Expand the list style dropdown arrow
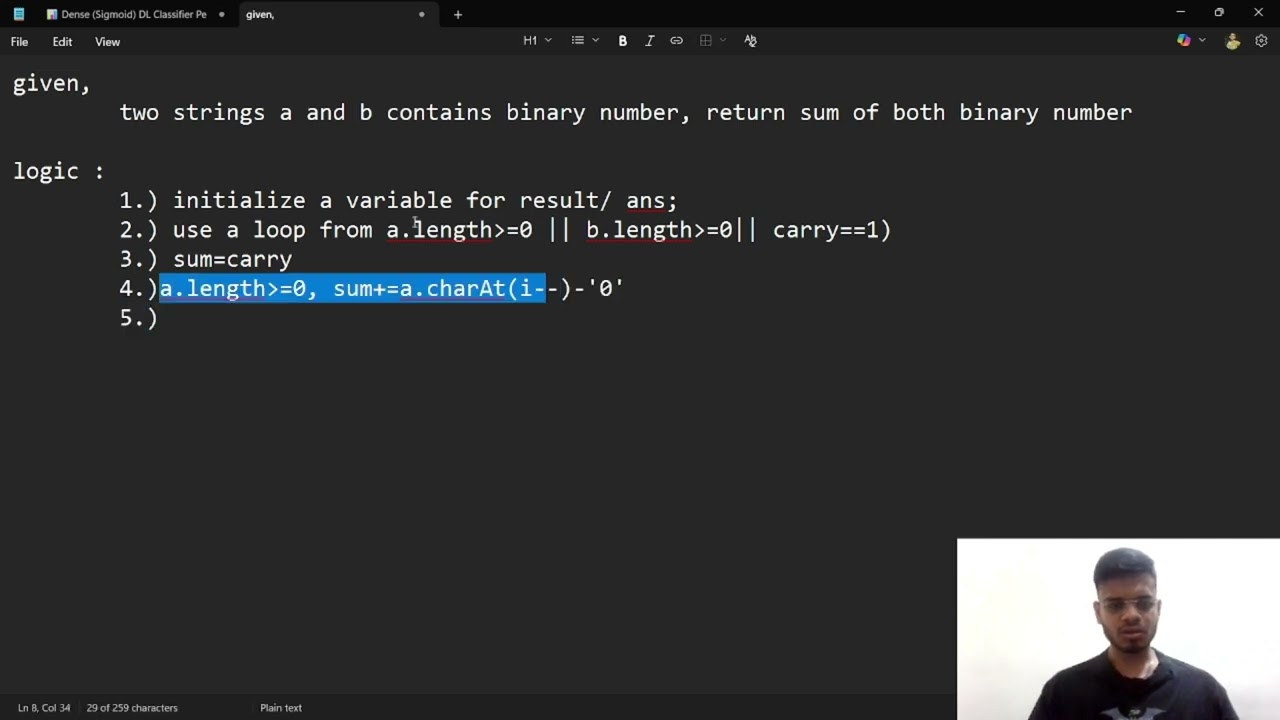1280x720 pixels. click(595, 40)
